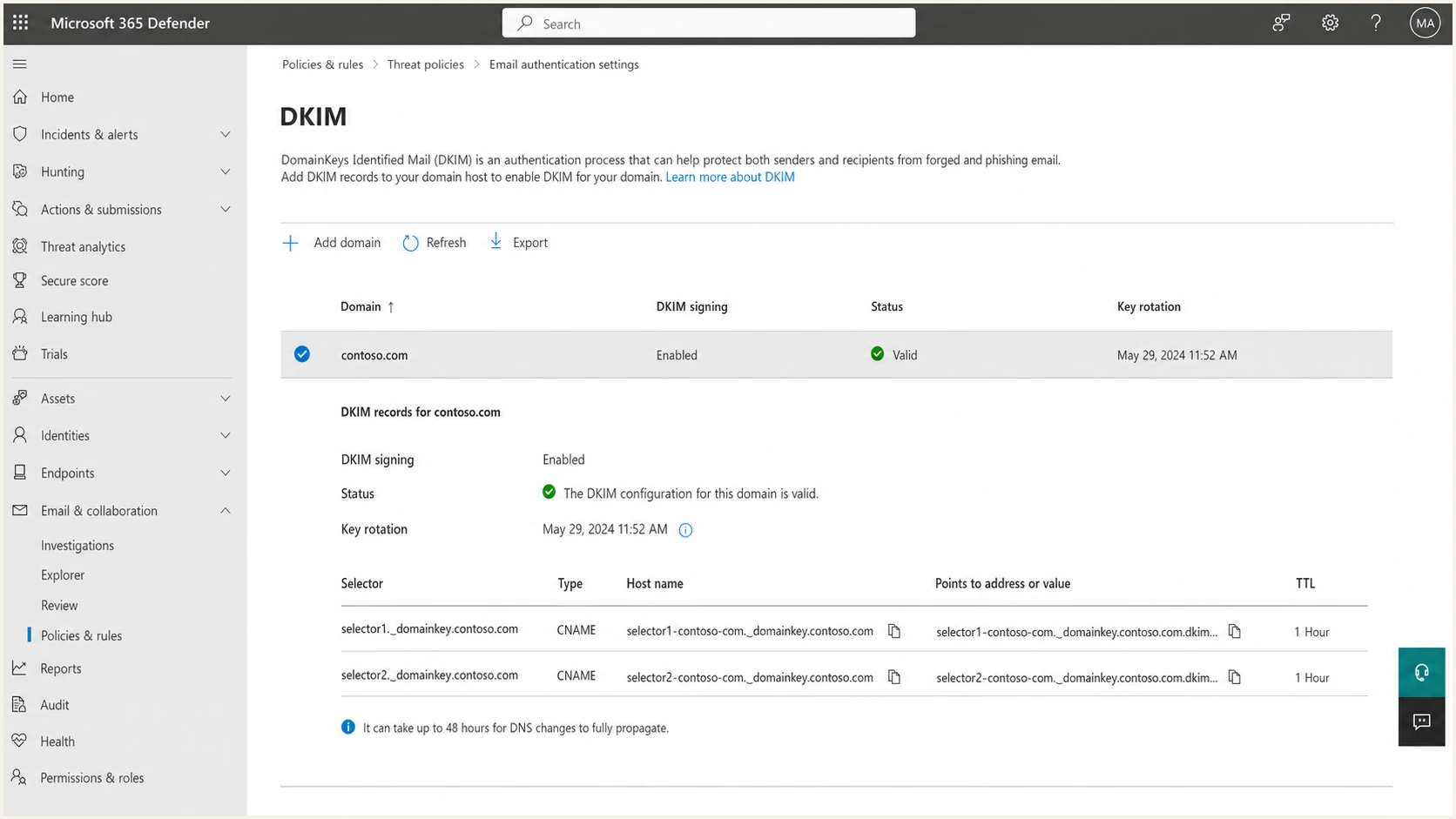Open the feedback chat floating button
This screenshot has height=819, width=1456.
[x=1421, y=722]
